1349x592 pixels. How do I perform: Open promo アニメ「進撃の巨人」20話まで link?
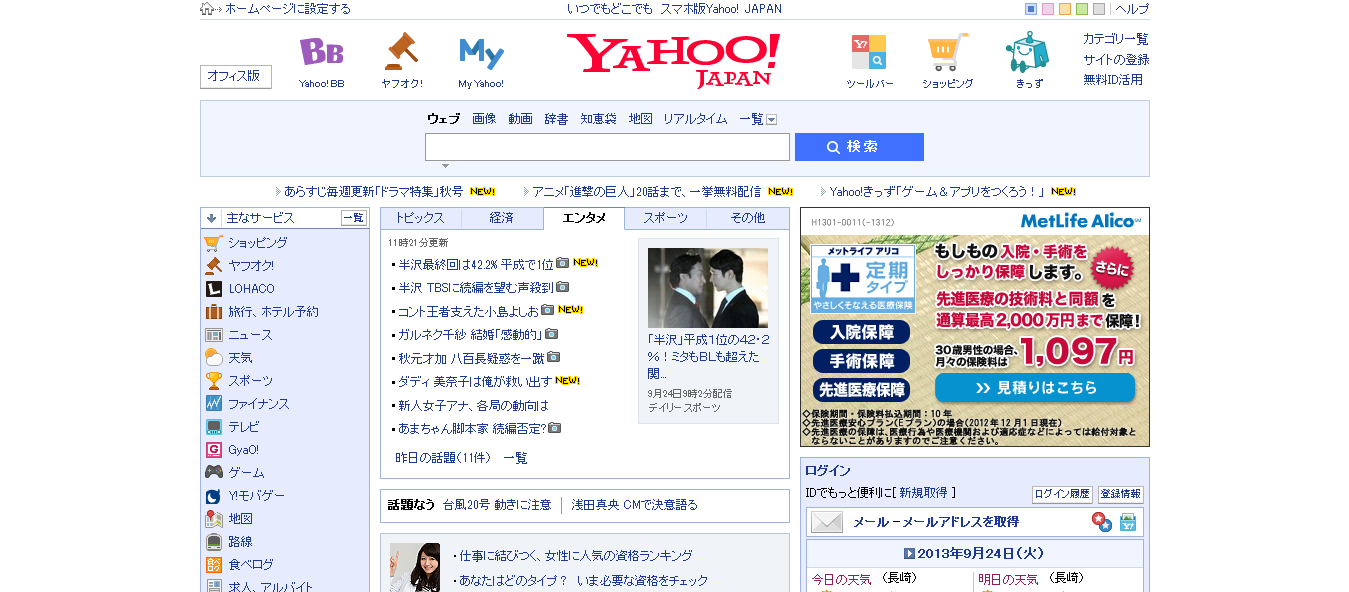tap(646, 191)
